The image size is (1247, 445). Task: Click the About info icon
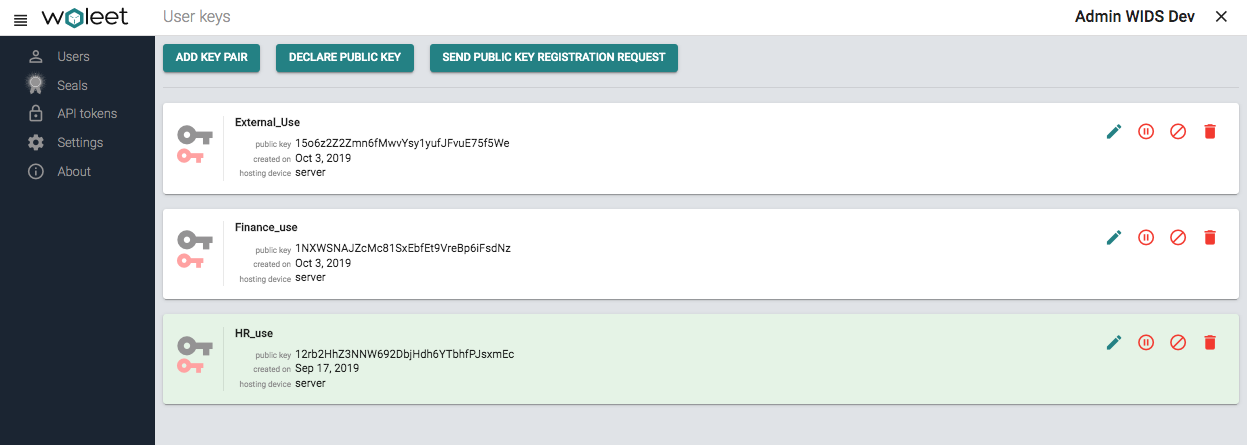coord(36,171)
